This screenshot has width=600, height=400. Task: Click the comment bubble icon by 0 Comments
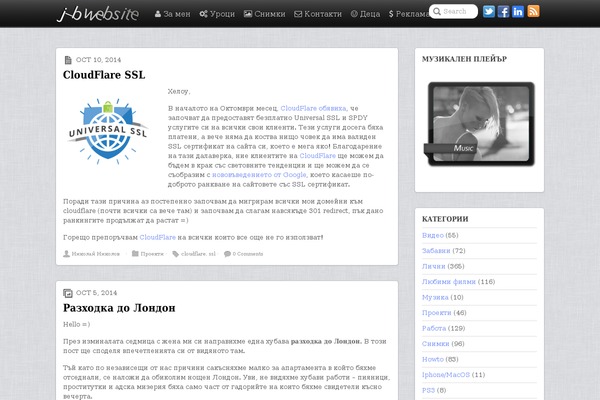pos(227,254)
